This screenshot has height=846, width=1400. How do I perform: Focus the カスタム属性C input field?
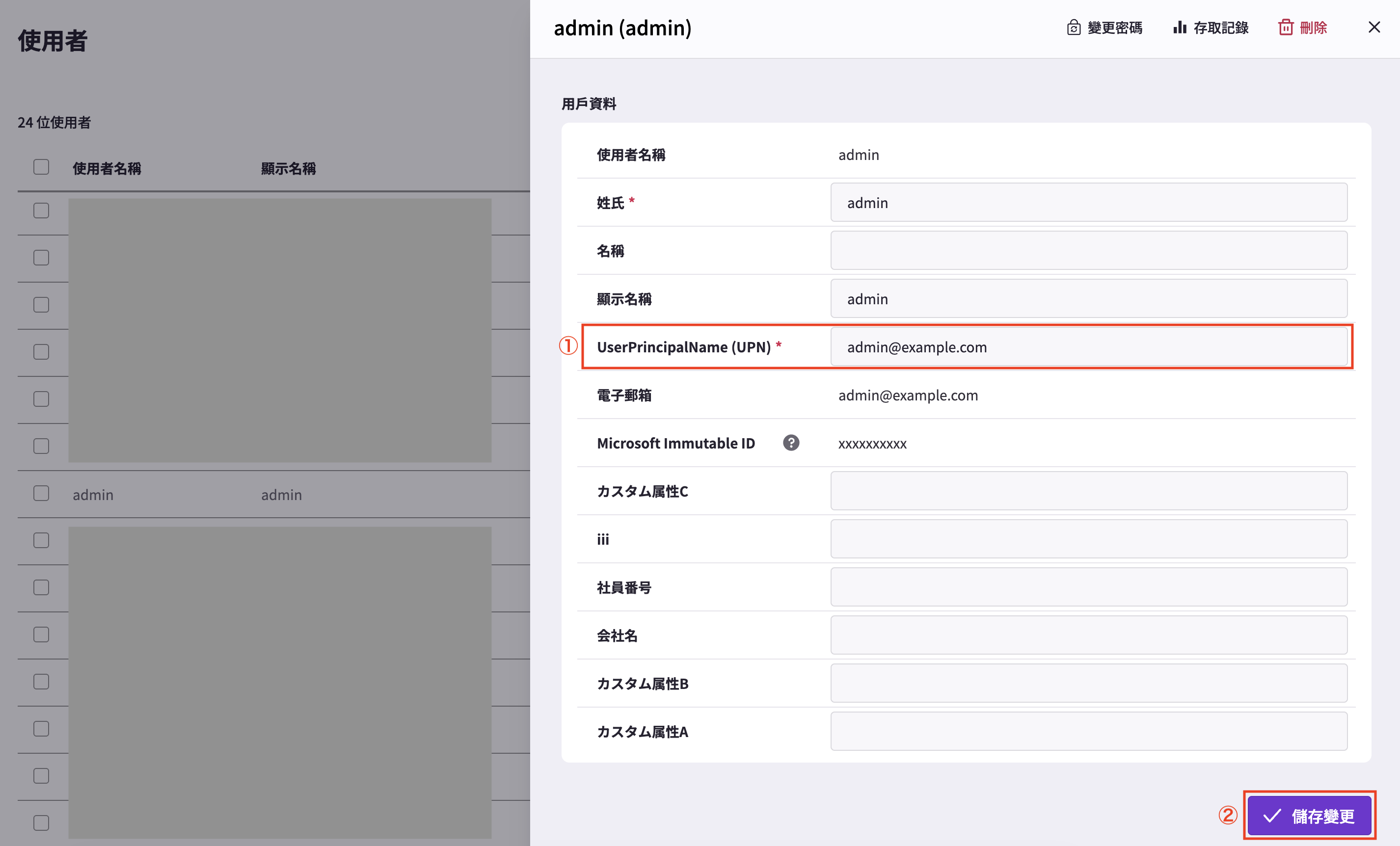click(1089, 491)
